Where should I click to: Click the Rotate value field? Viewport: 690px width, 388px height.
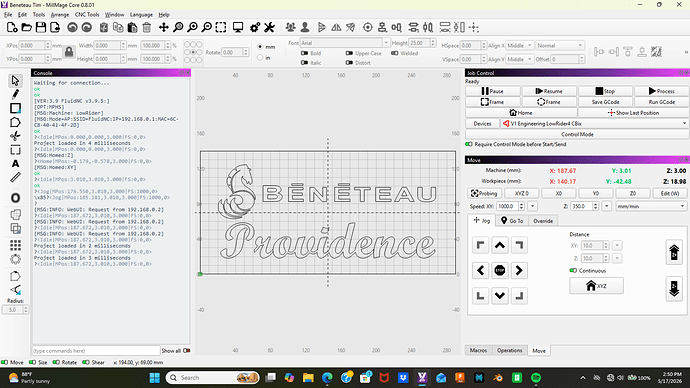coord(231,52)
